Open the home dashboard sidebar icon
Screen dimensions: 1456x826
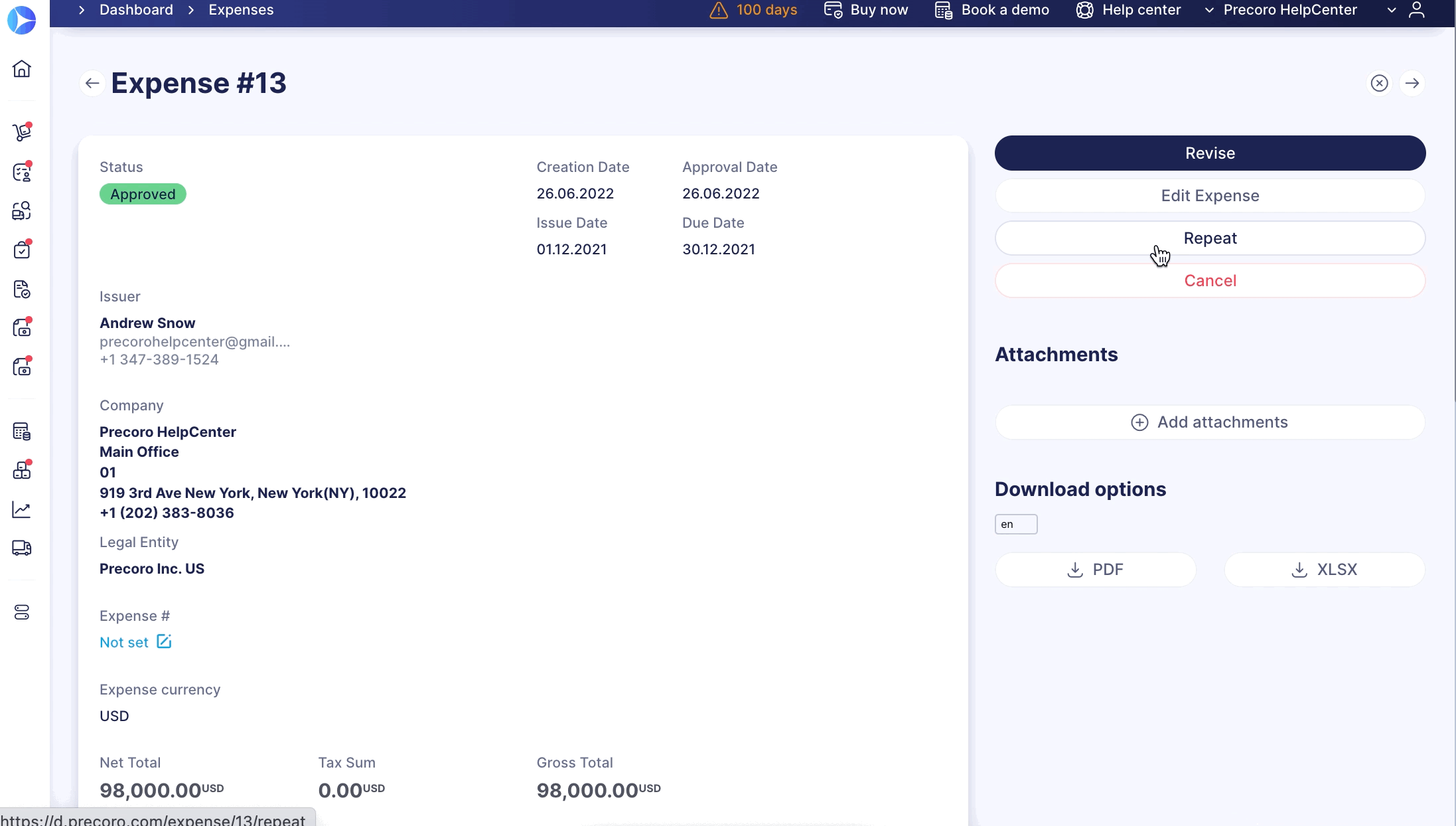click(x=22, y=69)
